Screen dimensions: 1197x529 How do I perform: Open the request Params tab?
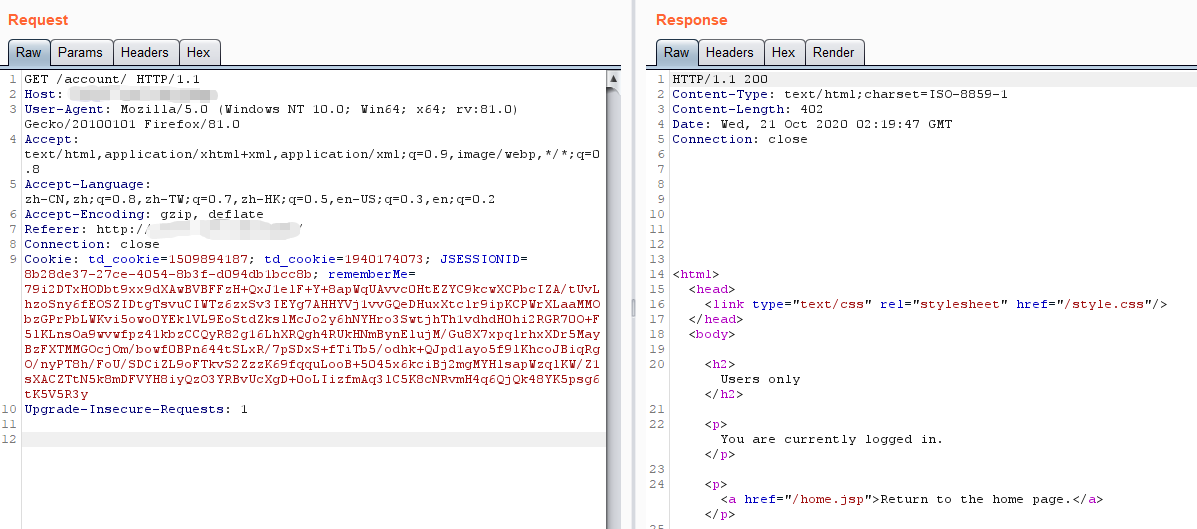tap(80, 53)
